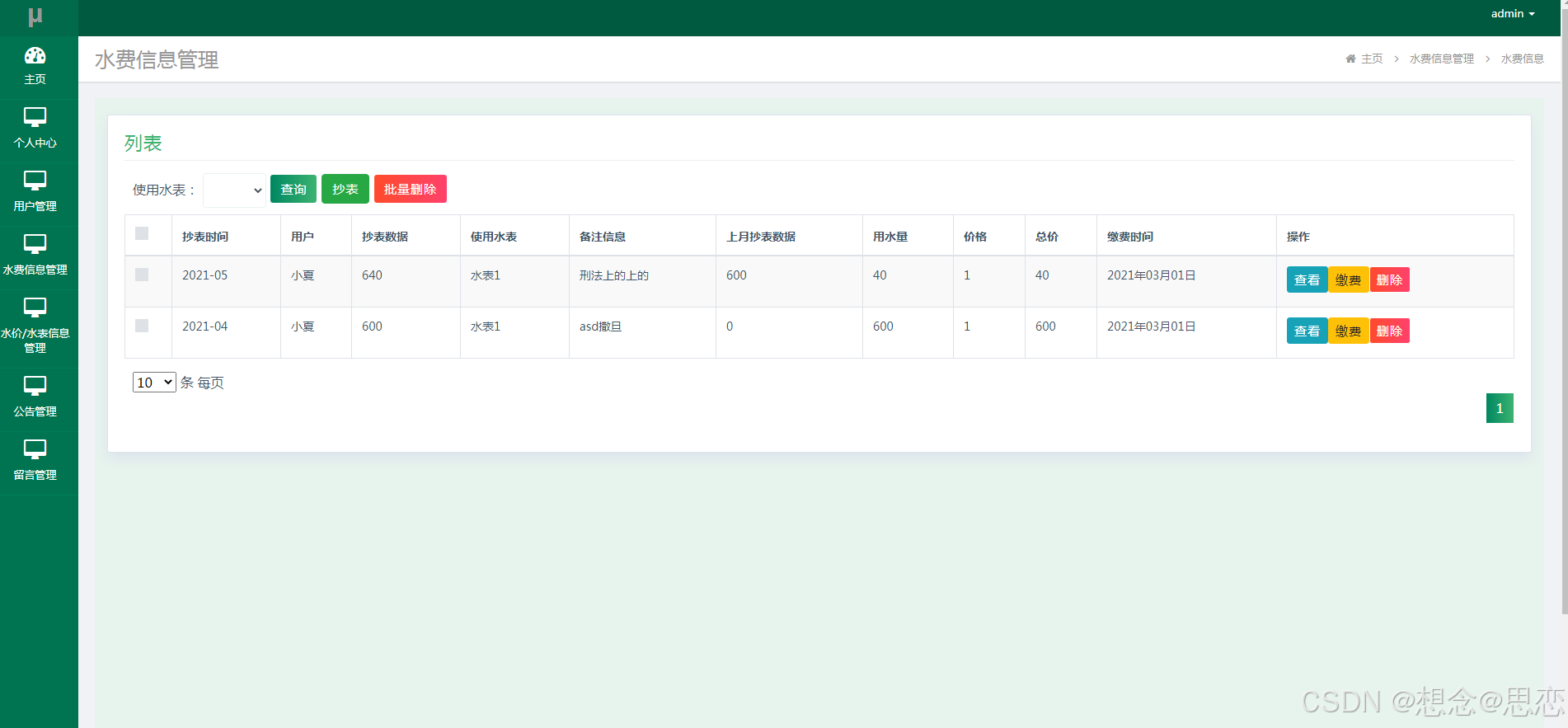The height and width of the screenshot is (728, 1568).
Task: Click the 抄表数据 column header
Action: pyautogui.click(x=385, y=237)
